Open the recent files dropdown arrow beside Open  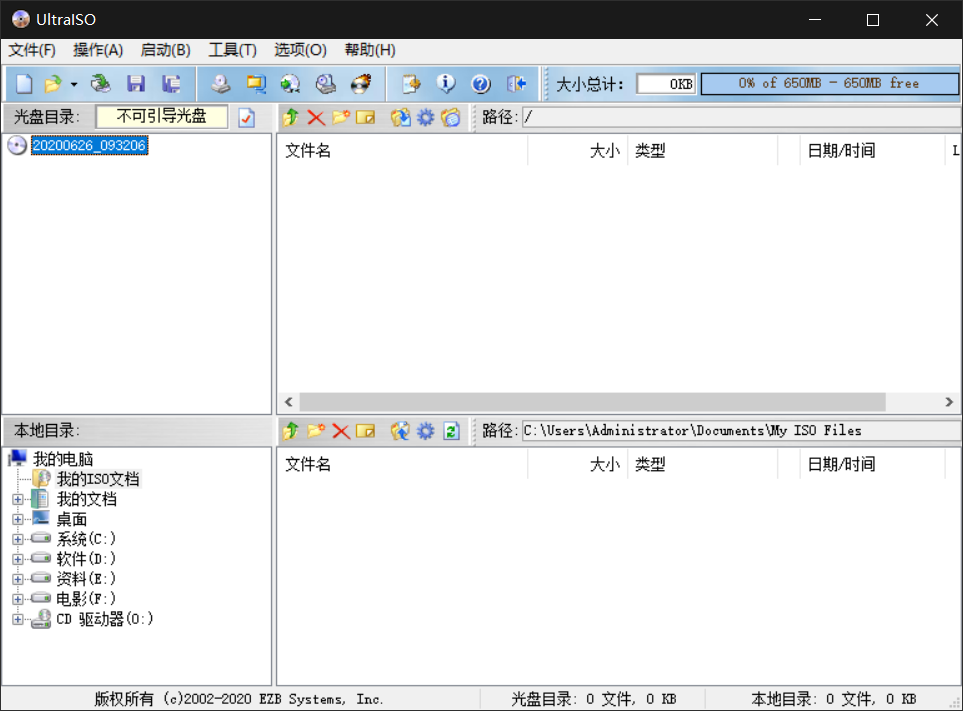pyautogui.click(x=74, y=84)
